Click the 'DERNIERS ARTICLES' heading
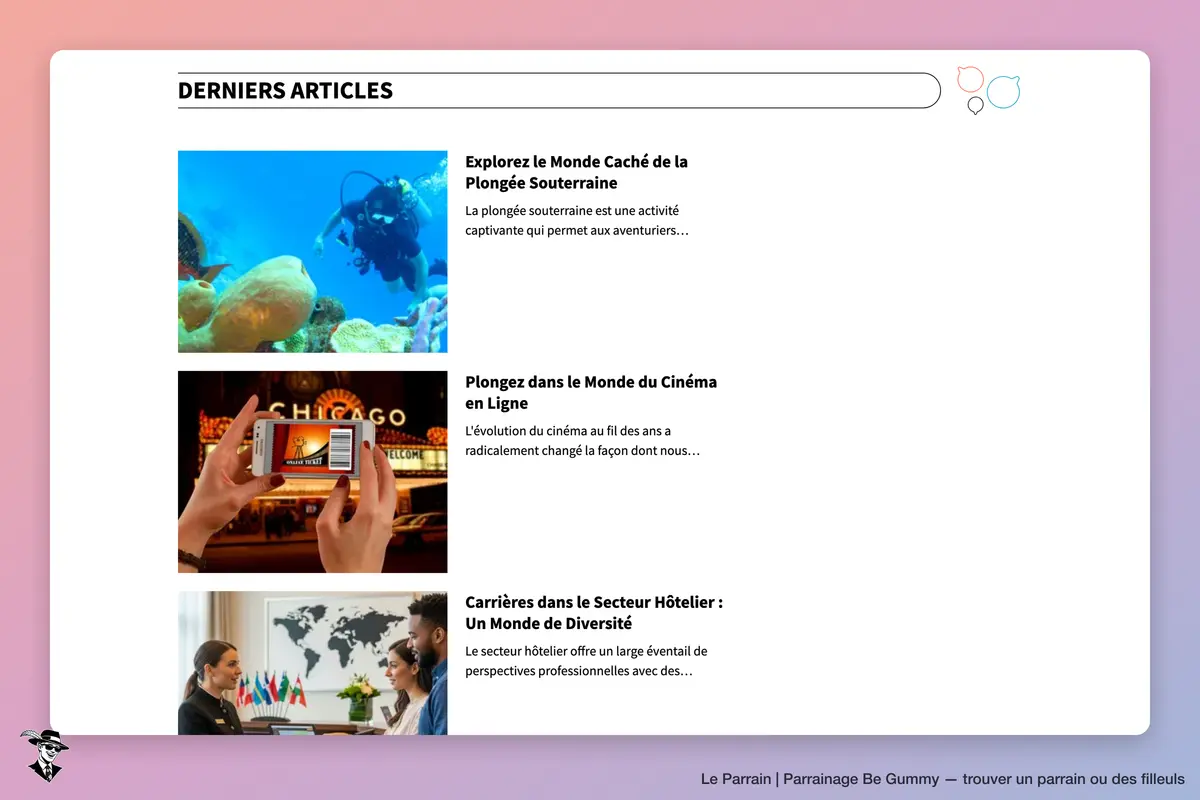The image size is (1200, 800). 285,90
